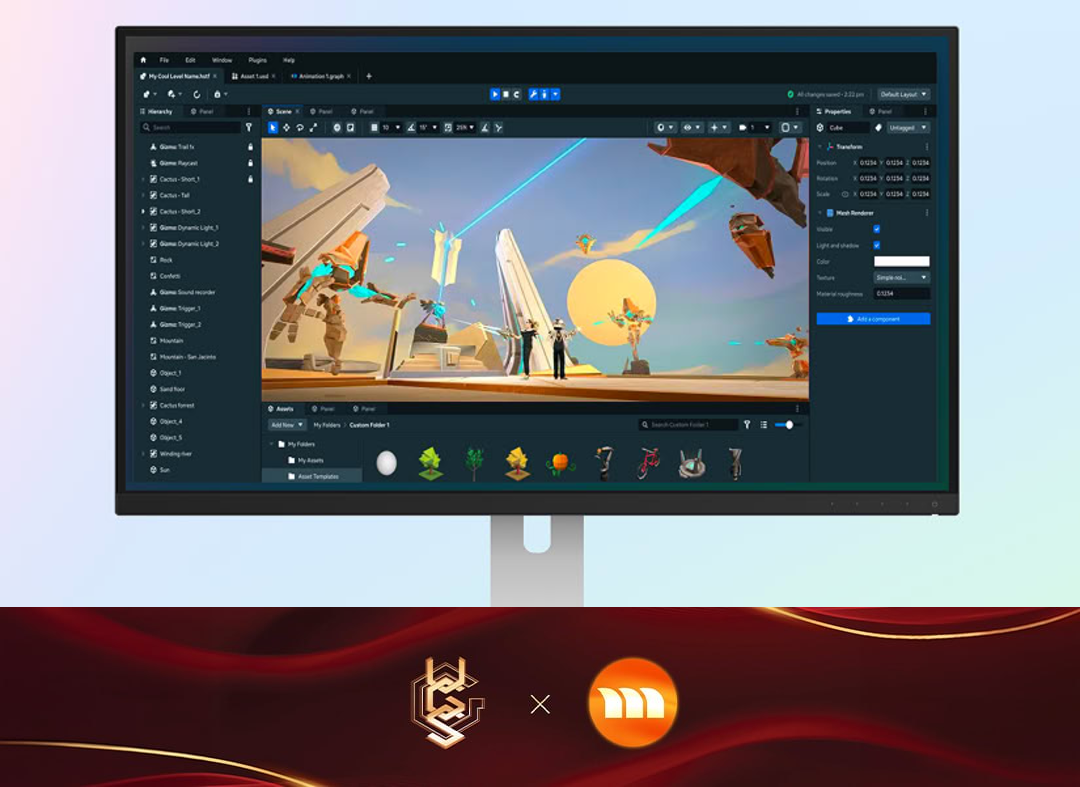Open Hierarchy panel three-dot options menu
This screenshot has width=1080, height=787.
point(249,111)
